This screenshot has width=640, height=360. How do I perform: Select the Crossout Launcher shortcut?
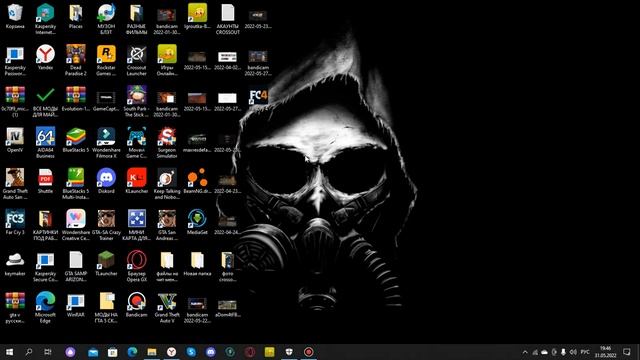(137, 60)
